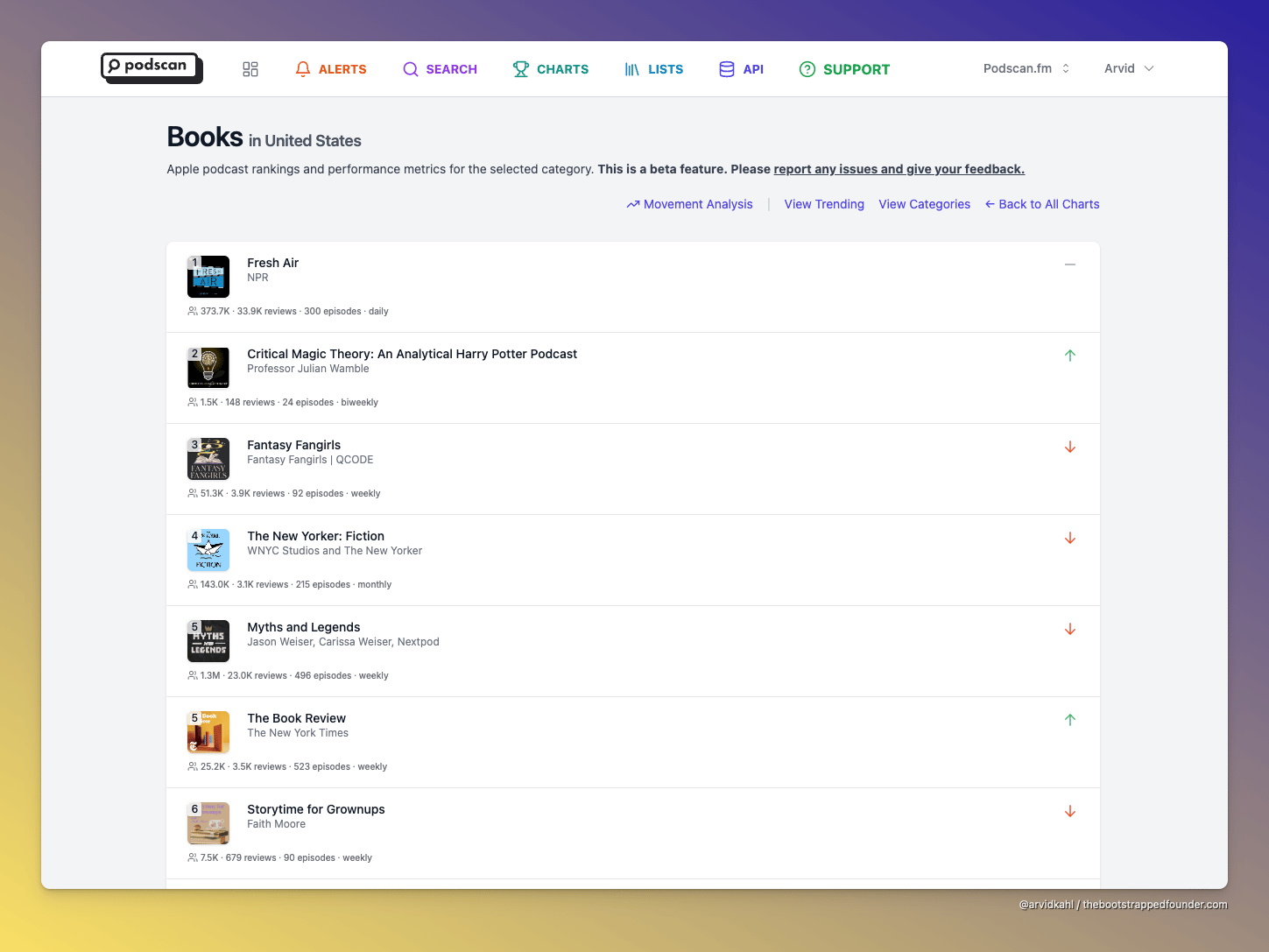Viewport: 1269px width, 952px height.
Task: Open Fresh Air podcast artwork
Action: [x=208, y=277]
